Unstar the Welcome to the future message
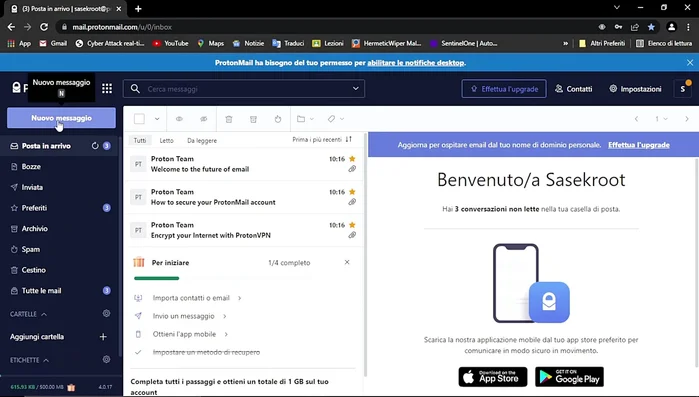Image resolution: width=699 pixels, height=397 pixels. 352,159
